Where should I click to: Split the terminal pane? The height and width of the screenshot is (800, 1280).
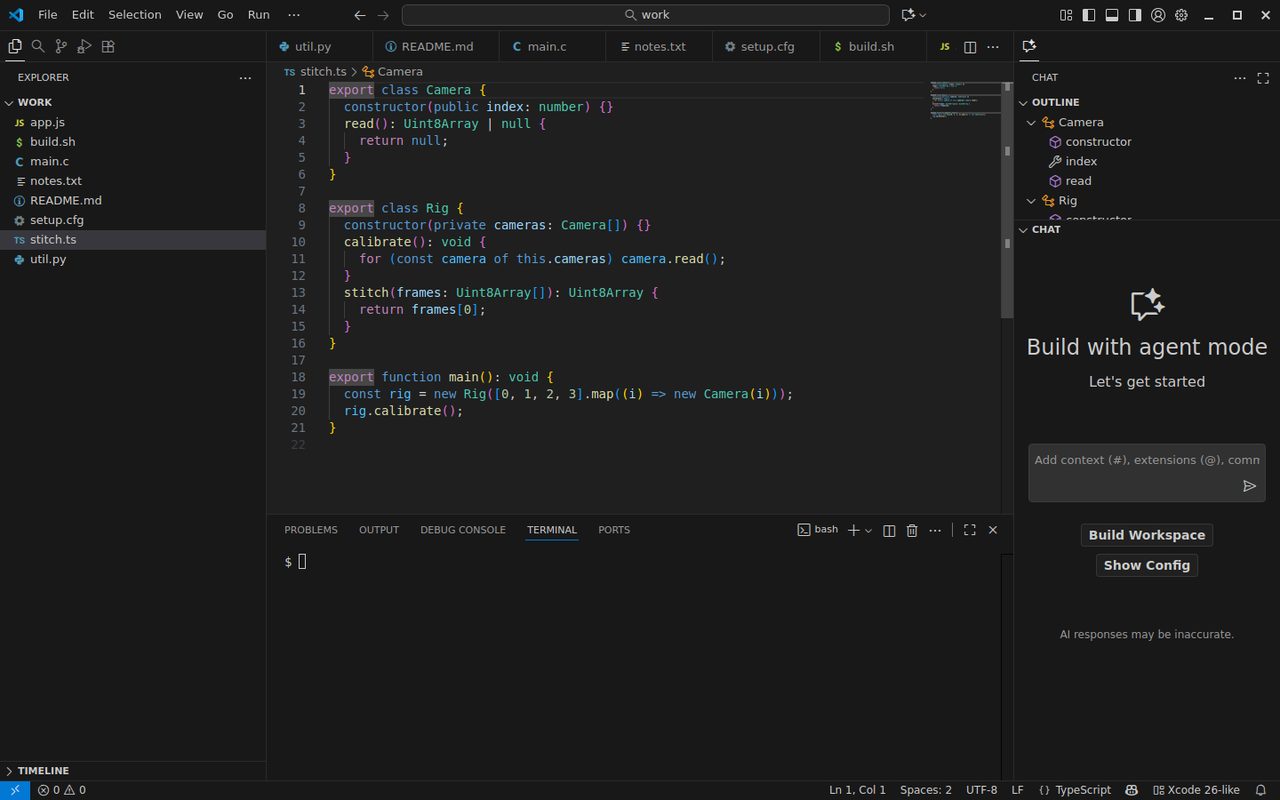pyautogui.click(x=889, y=530)
